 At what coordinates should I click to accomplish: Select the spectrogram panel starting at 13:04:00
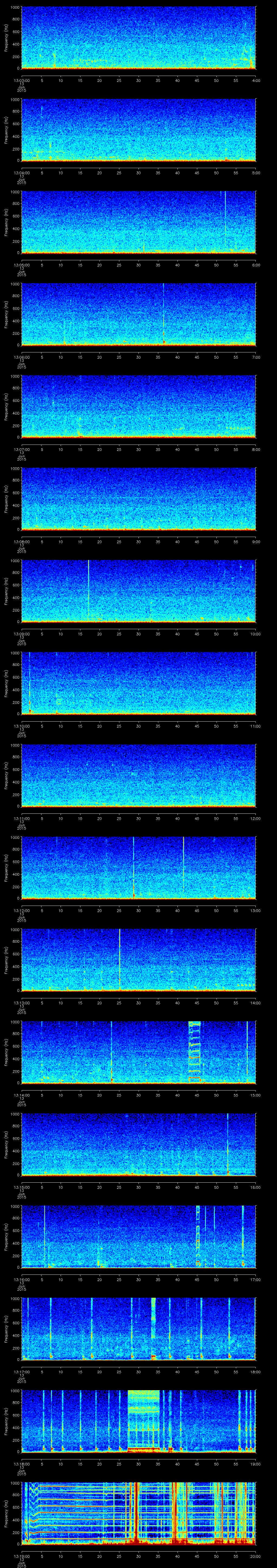pos(139,130)
